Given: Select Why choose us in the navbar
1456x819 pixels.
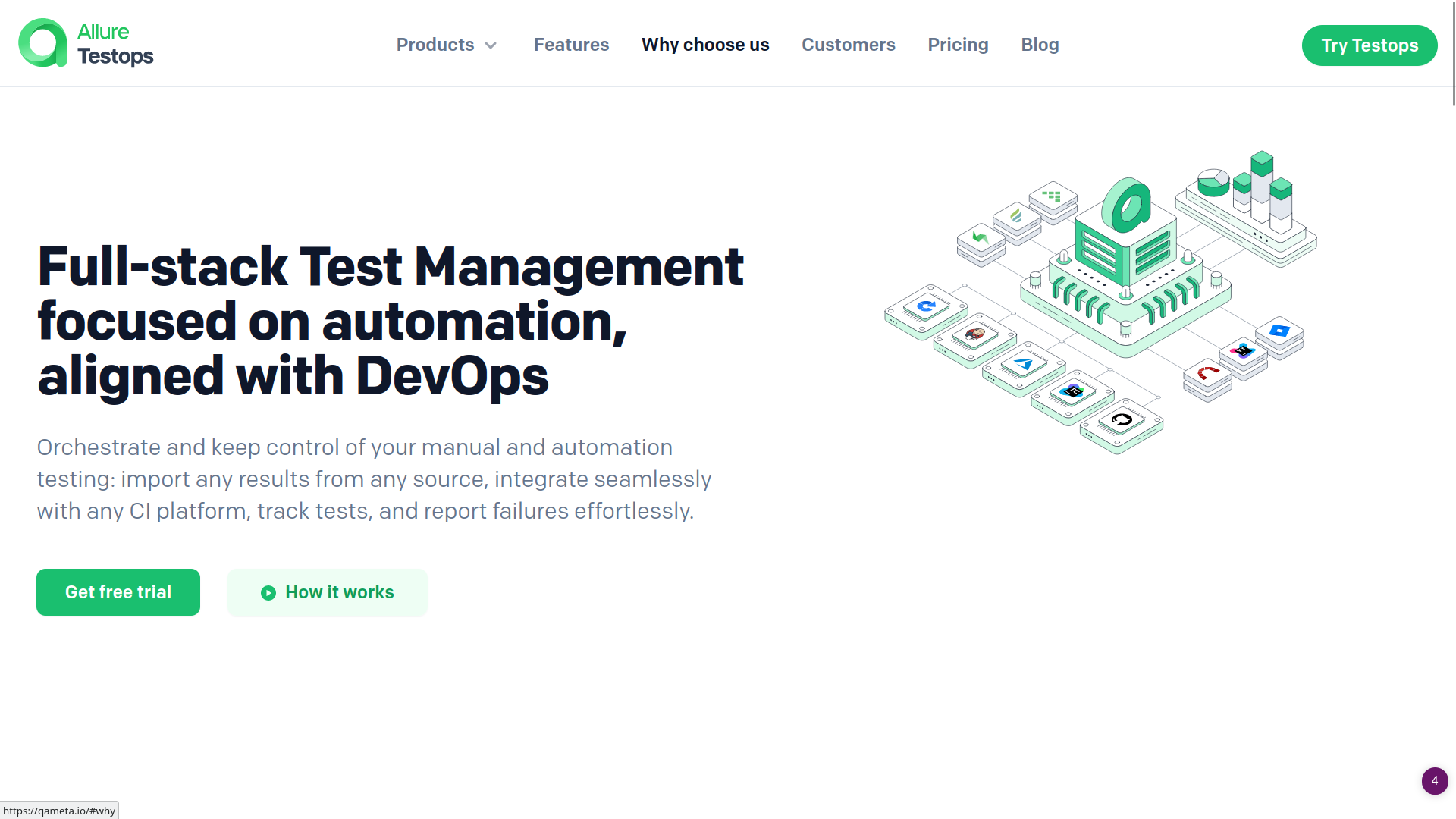Looking at the screenshot, I should pyautogui.click(x=704, y=45).
